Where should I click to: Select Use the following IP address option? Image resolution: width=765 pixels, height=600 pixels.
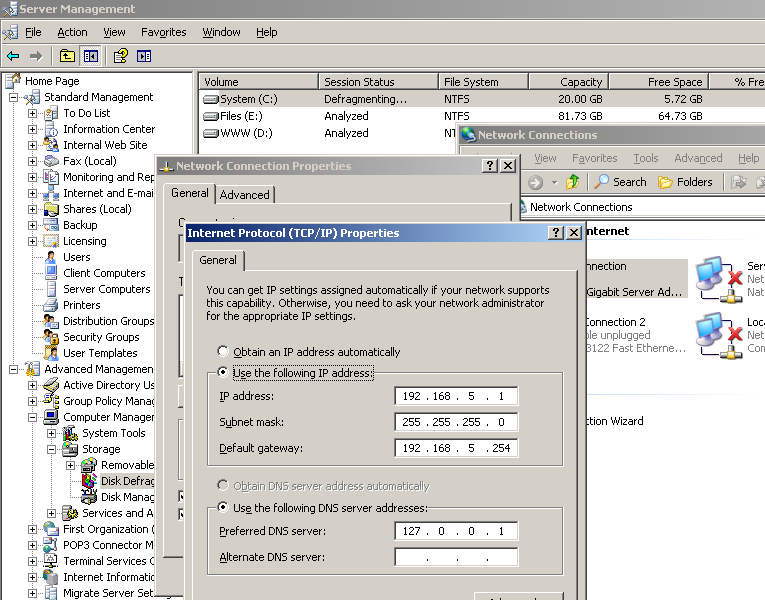coord(223,373)
